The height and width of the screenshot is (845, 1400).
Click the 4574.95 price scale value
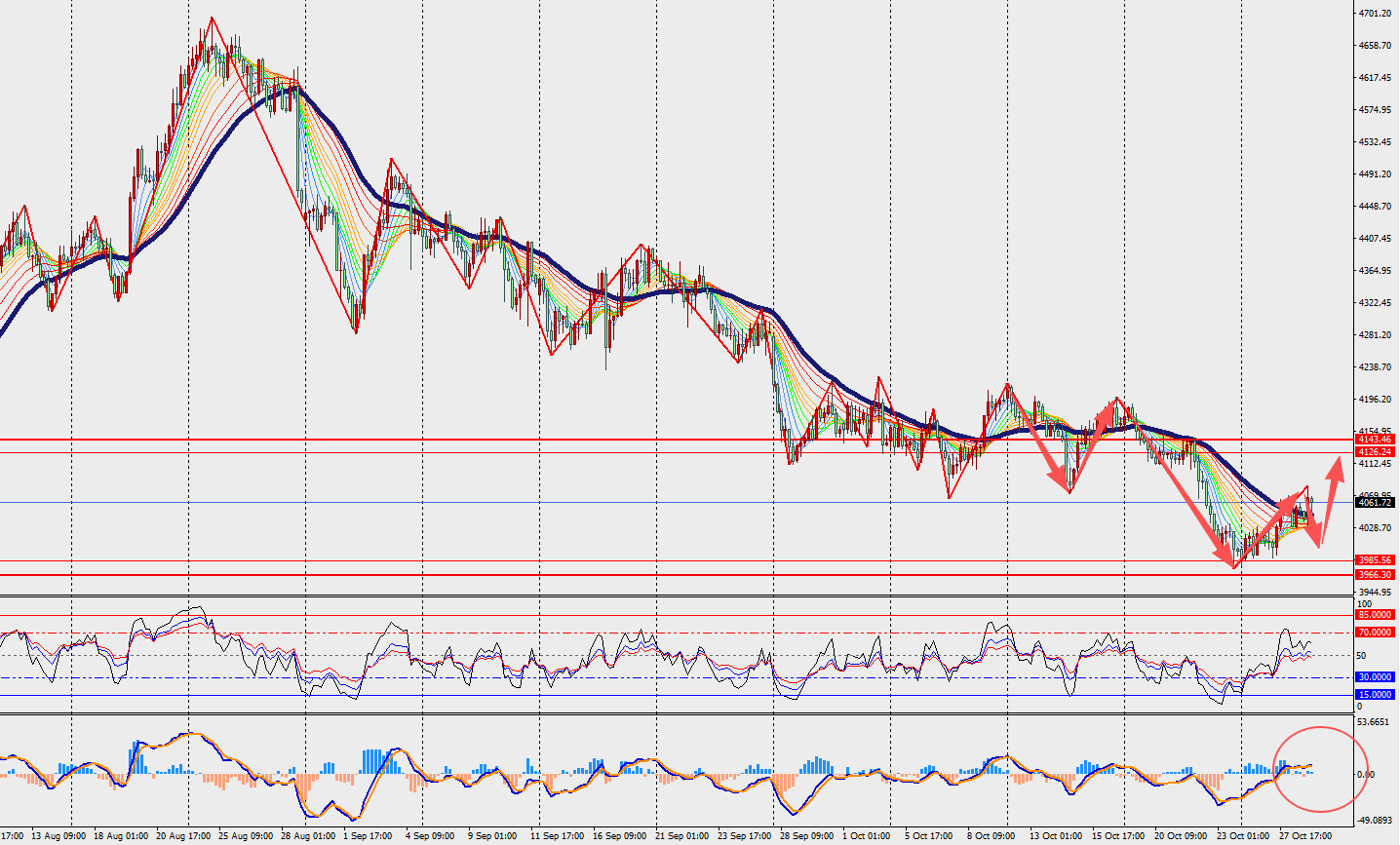[x=1375, y=110]
